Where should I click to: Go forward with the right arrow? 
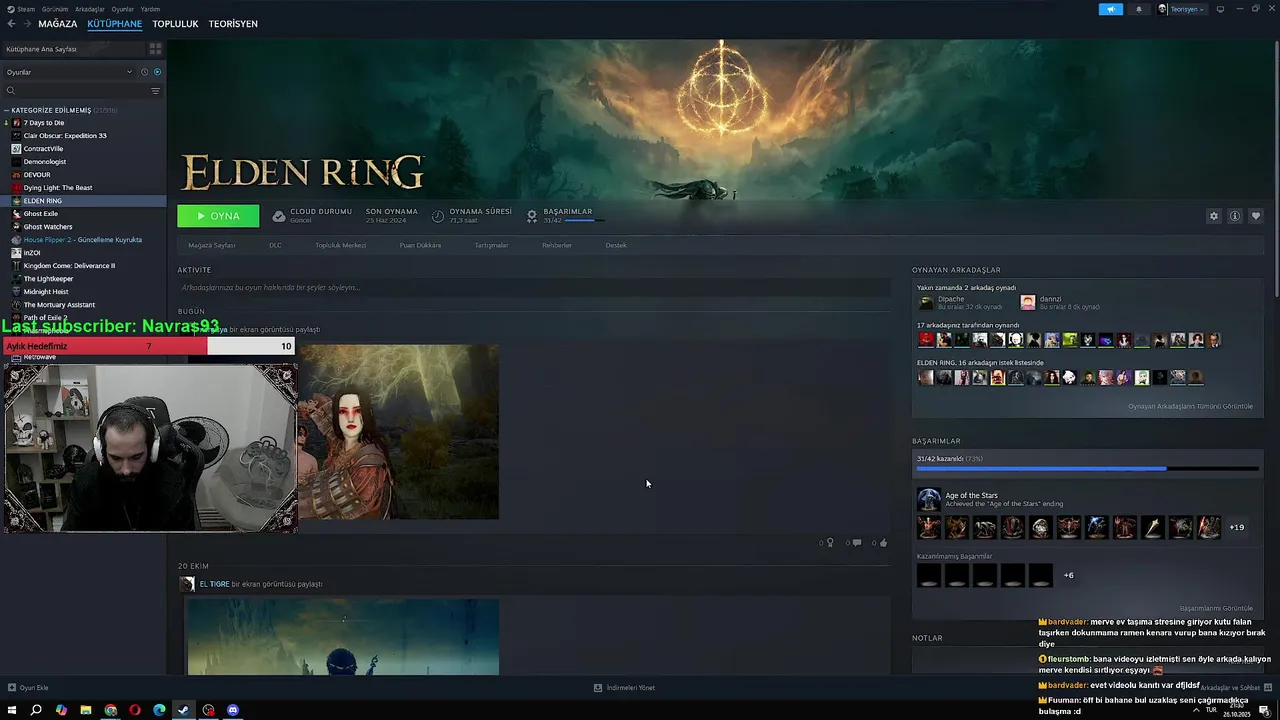coord(26,24)
